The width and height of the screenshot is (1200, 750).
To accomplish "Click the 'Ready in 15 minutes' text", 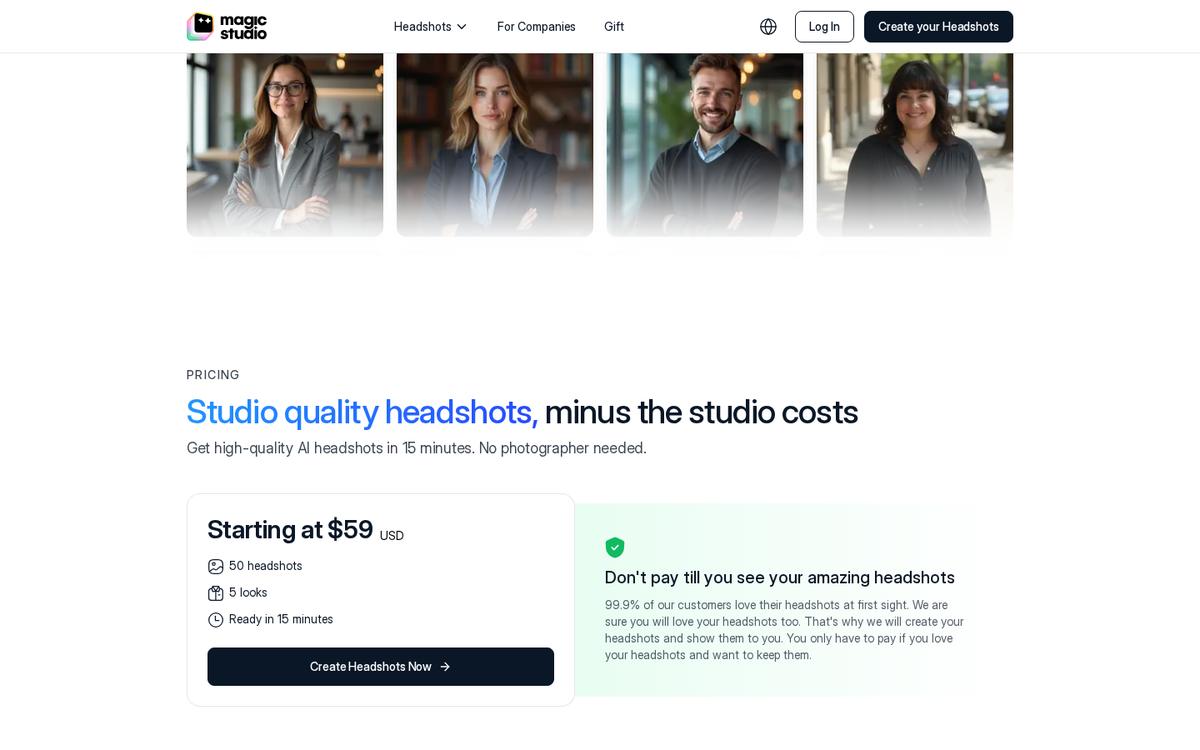I will [x=281, y=620].
